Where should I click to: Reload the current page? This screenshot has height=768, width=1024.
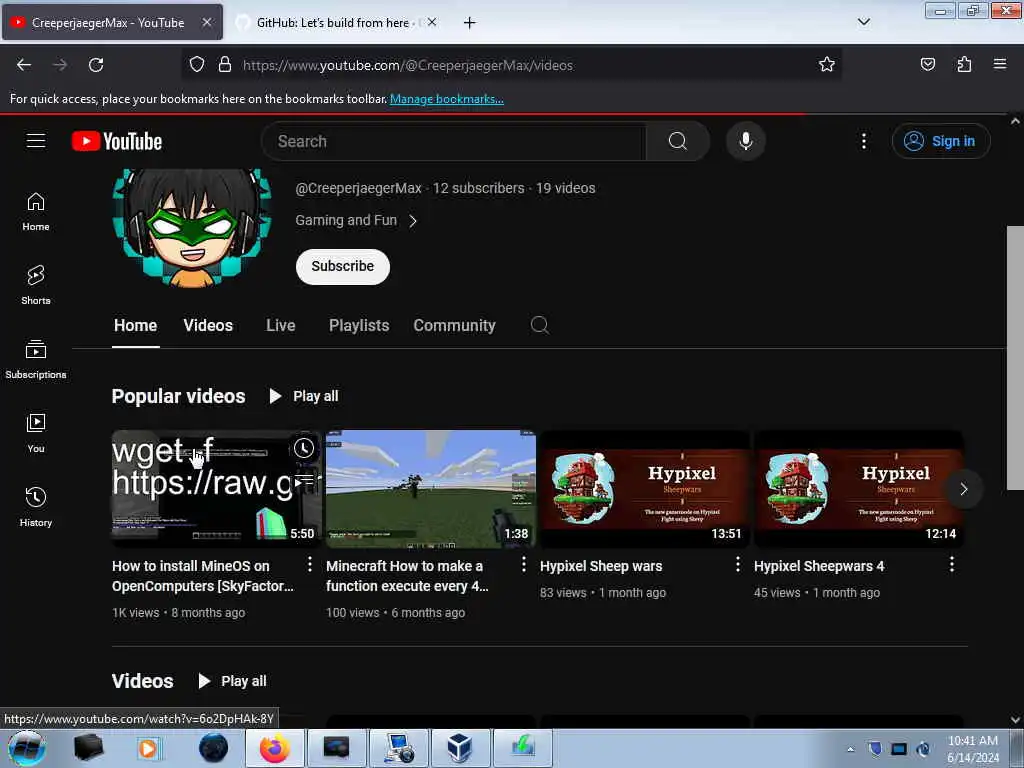(x=96, y=65)
